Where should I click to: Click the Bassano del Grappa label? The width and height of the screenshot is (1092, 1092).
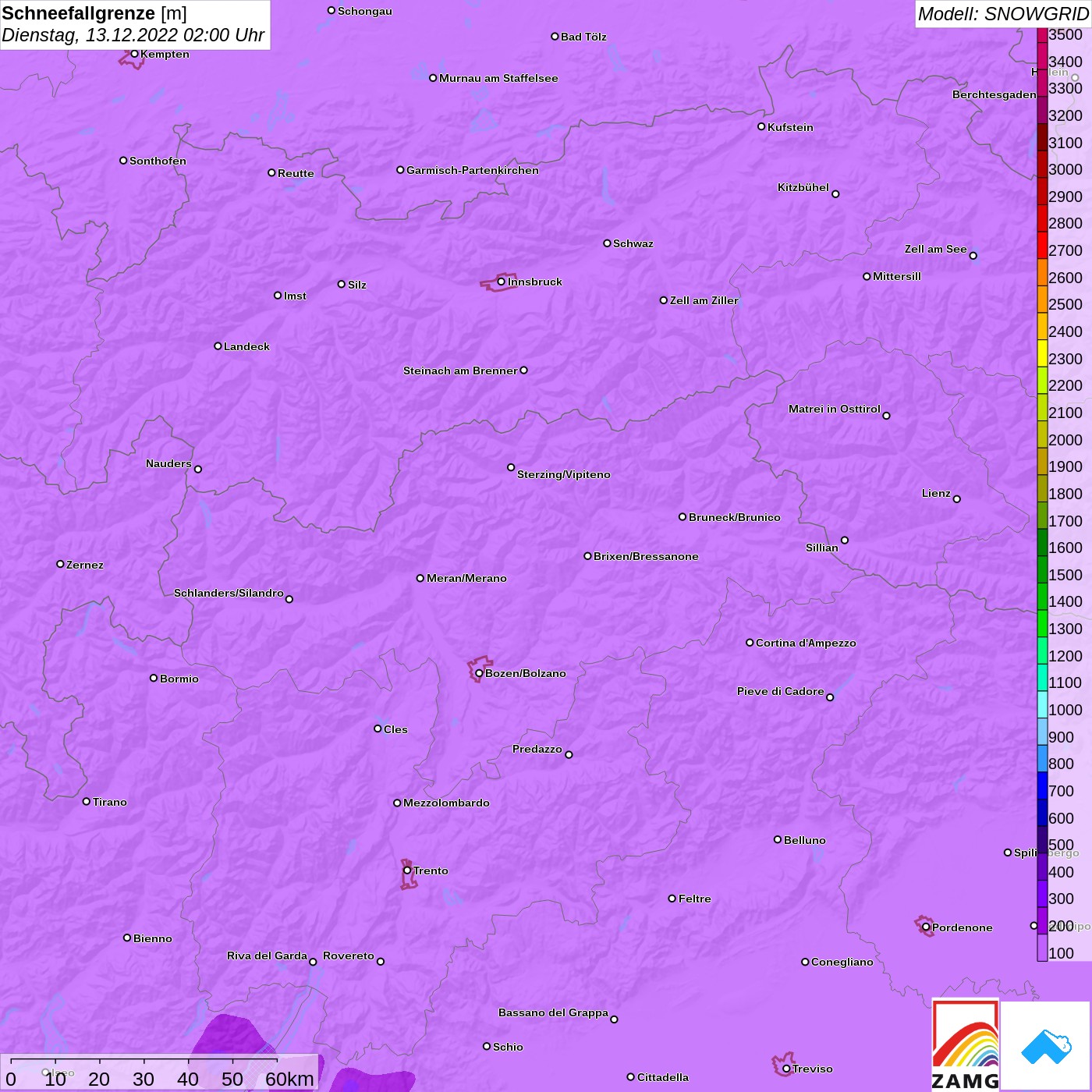click(554, 1012)
